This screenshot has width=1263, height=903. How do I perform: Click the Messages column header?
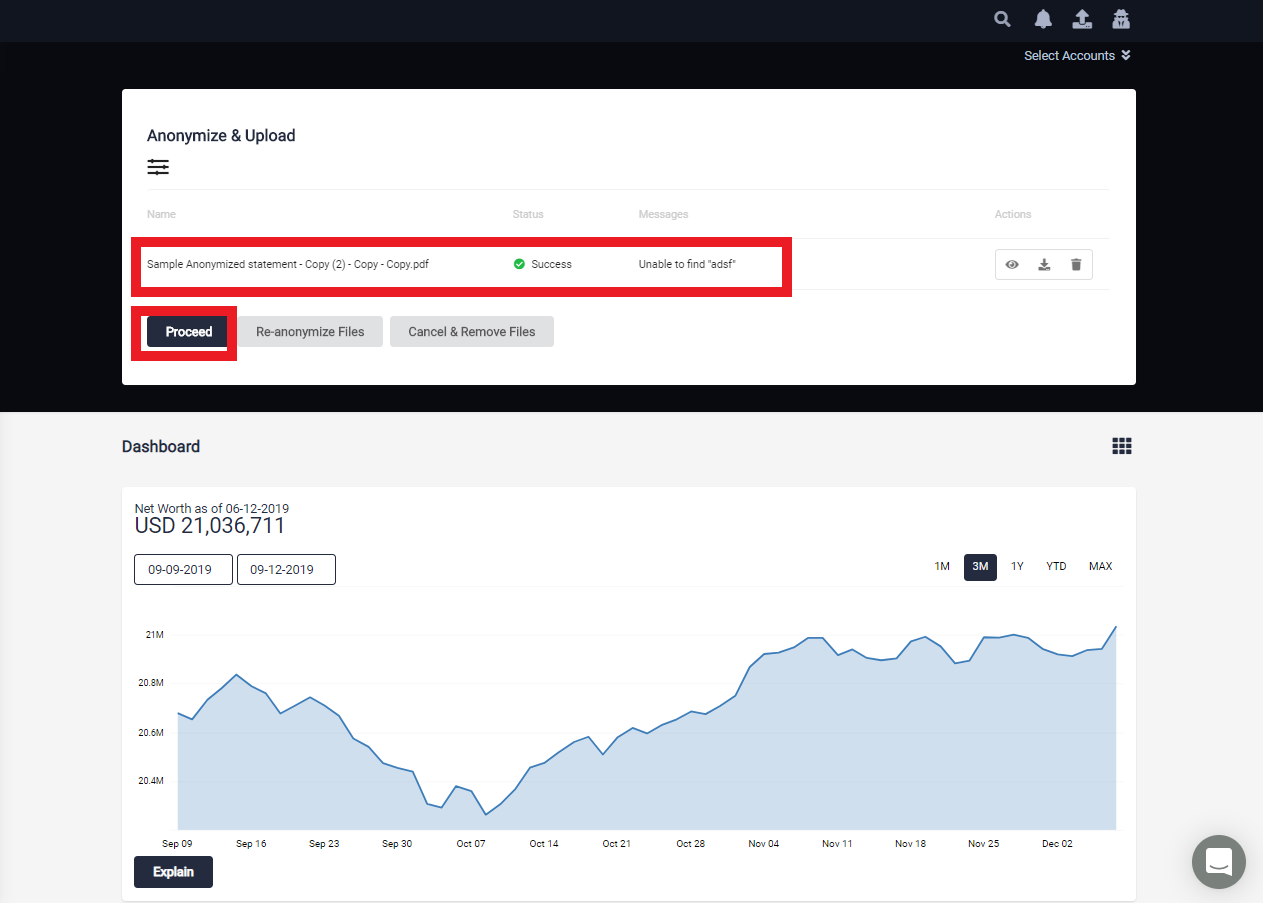[663, 214]
